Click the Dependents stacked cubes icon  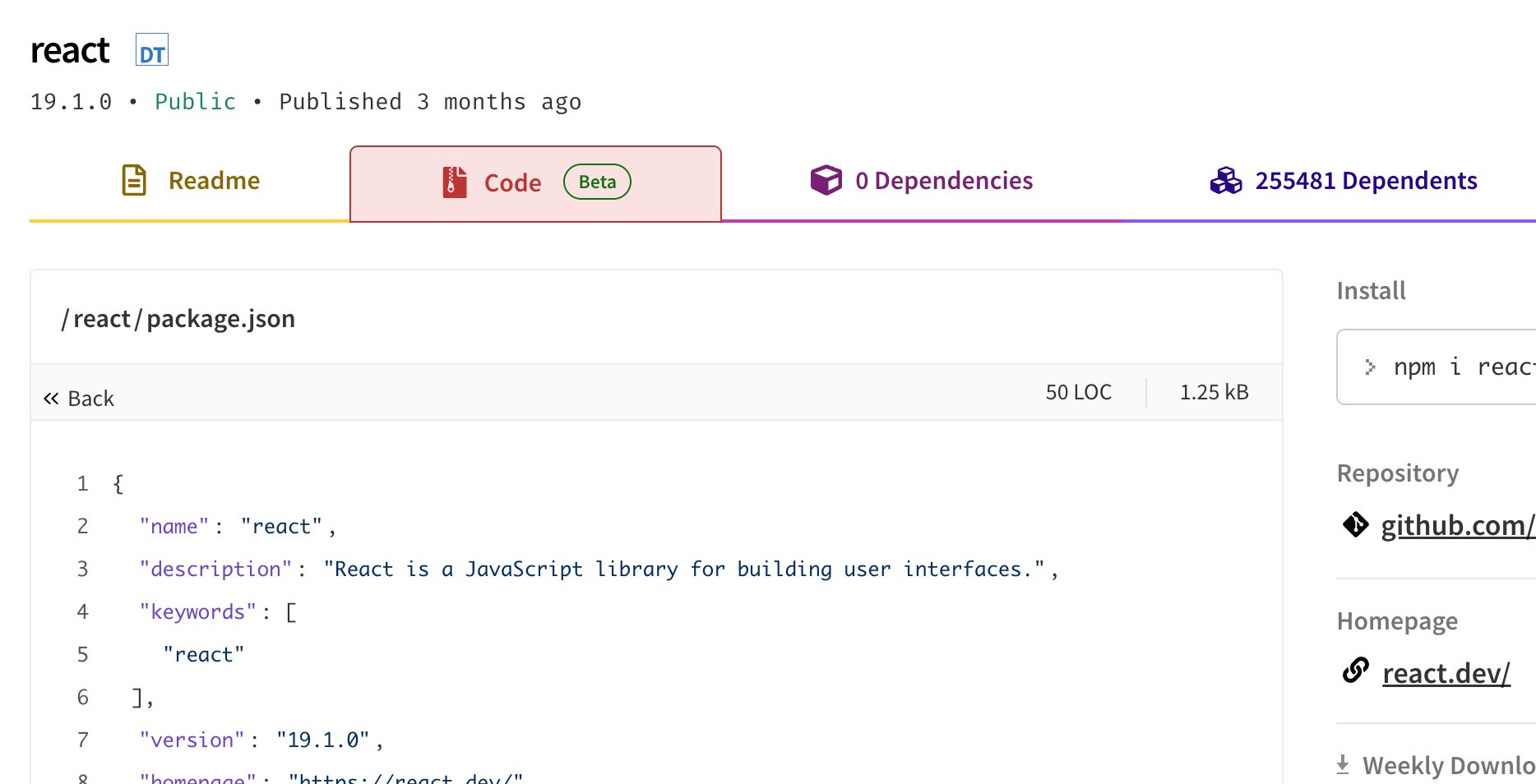(x=1225, y=181)
